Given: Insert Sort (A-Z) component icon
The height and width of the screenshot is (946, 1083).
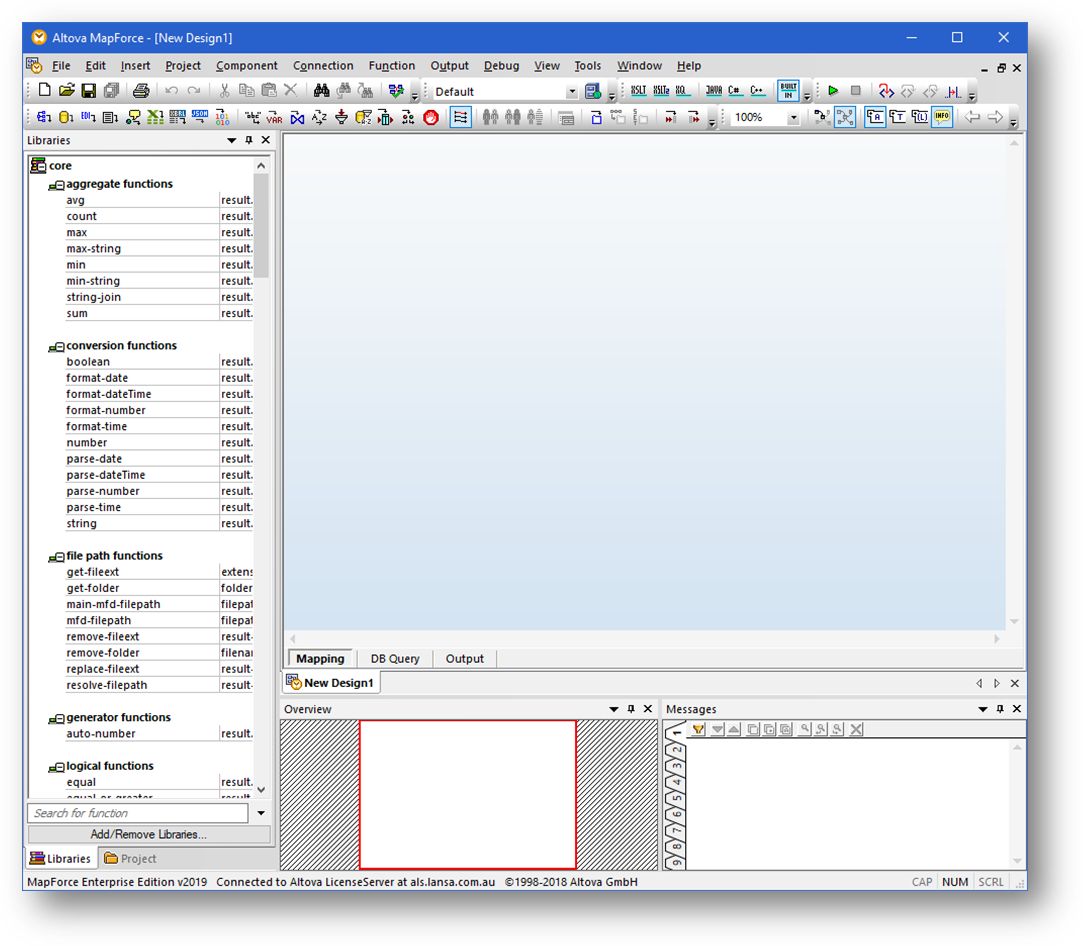Looking at the screenshot, I should tap(319, 117).
